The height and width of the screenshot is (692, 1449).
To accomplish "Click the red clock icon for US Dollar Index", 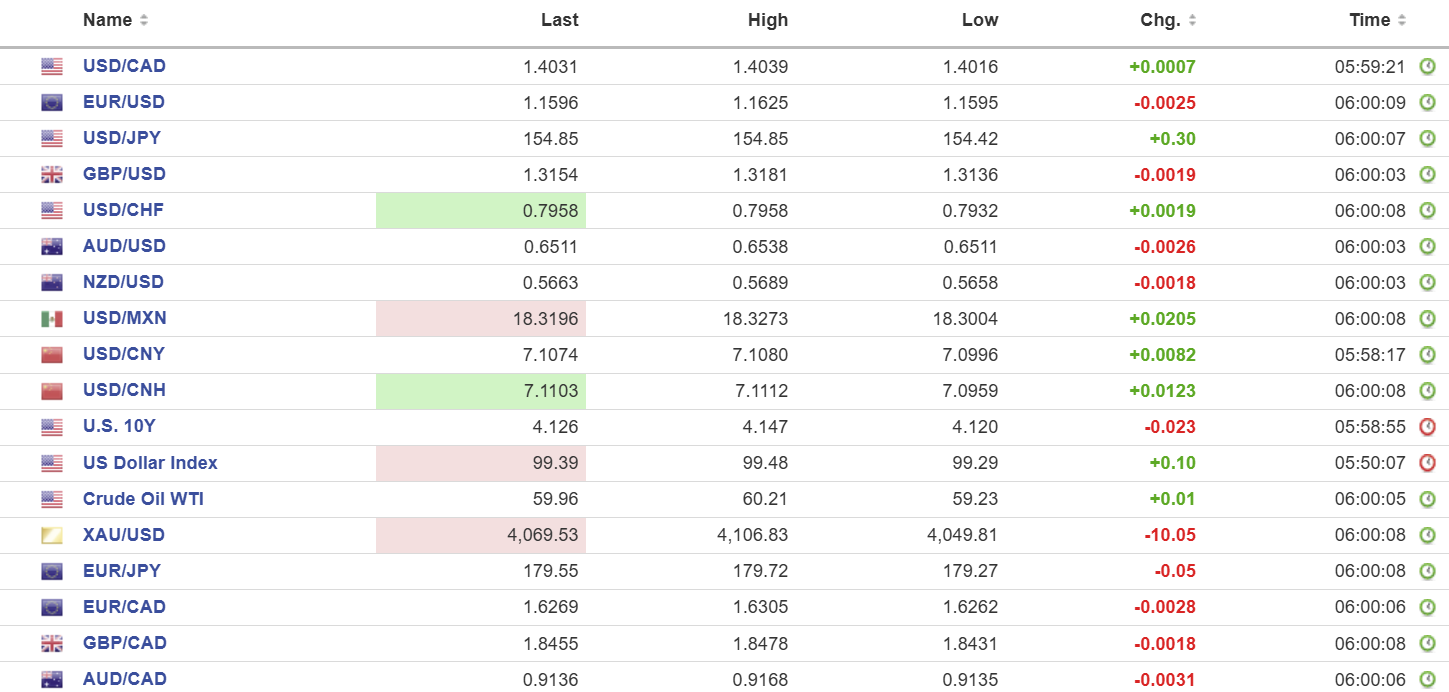I will pos(1427,463).
